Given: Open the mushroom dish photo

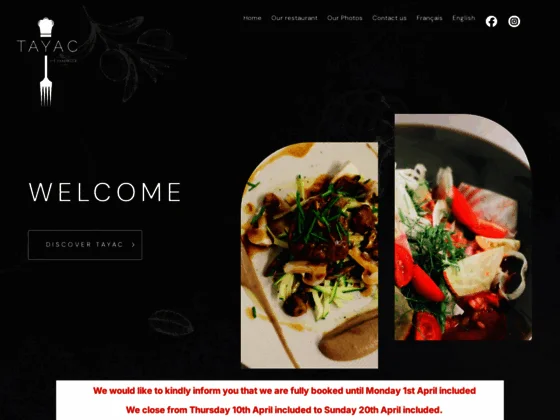Looking at the screenshot, I should tap(309, 255).
